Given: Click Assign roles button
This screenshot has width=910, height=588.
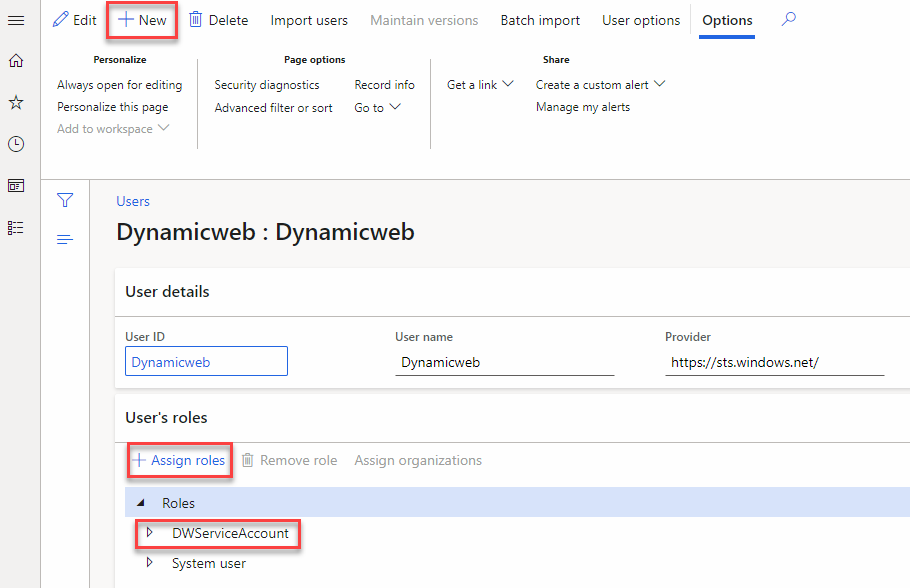Looking at the screenshot, I should point(179,460).
